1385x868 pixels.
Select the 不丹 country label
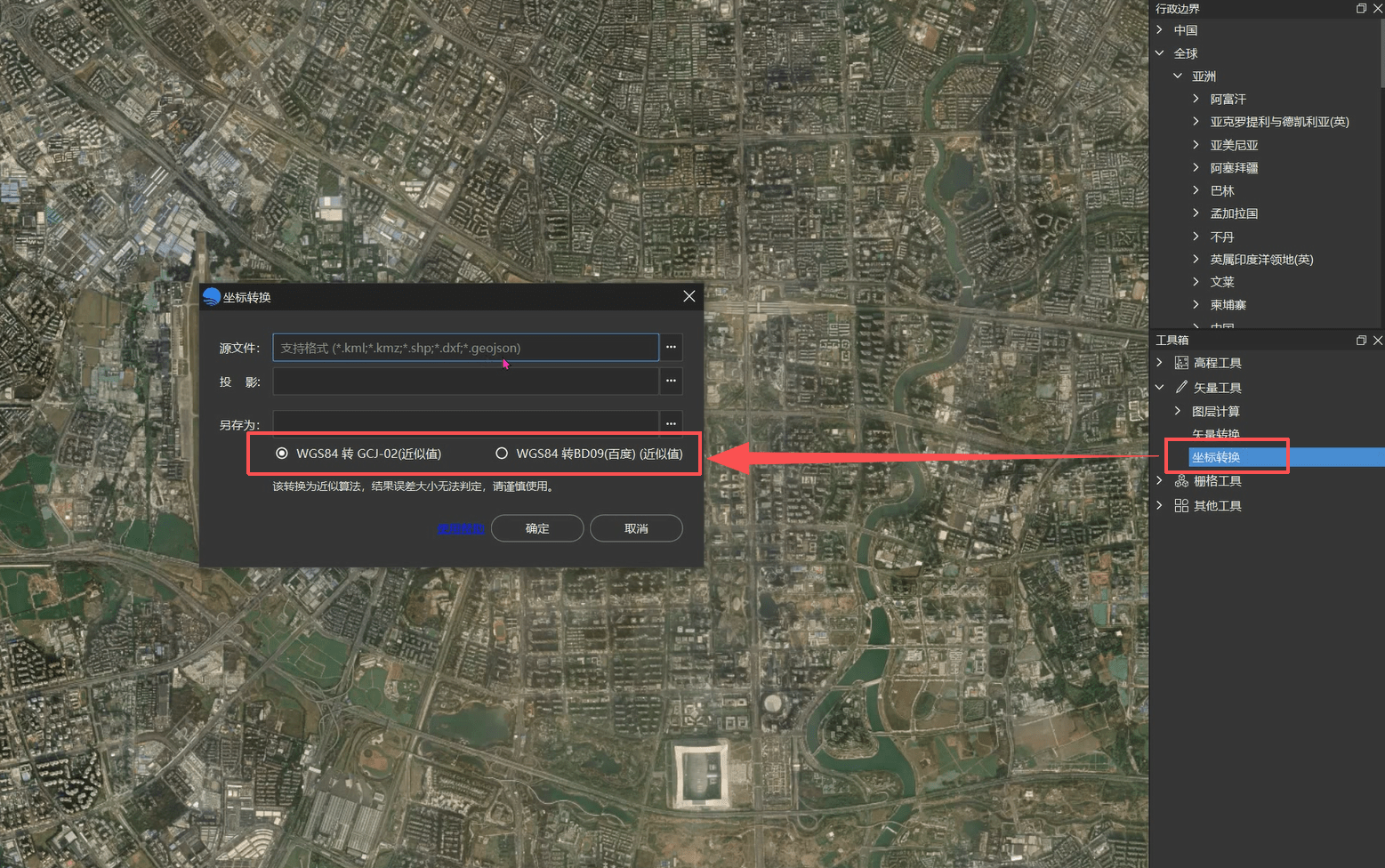pos(1222,237)
